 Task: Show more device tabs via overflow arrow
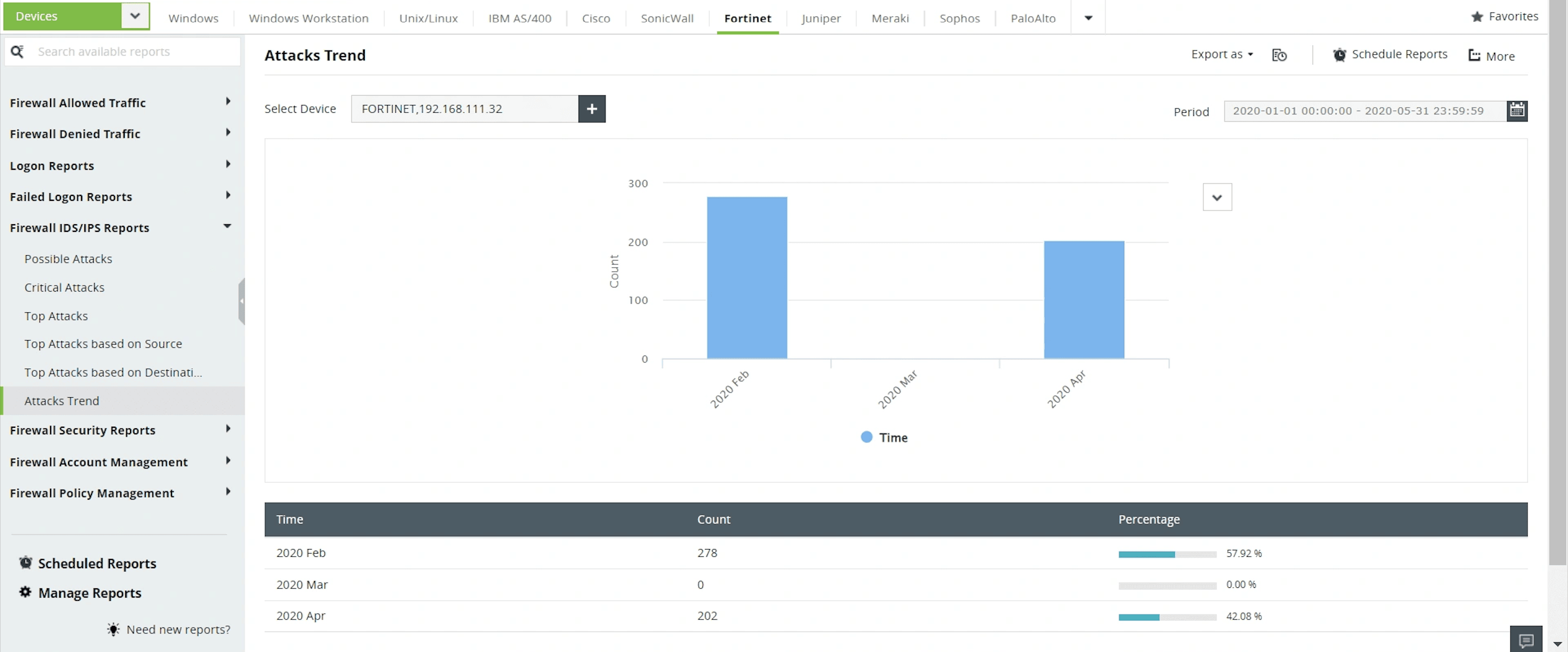1088,19
